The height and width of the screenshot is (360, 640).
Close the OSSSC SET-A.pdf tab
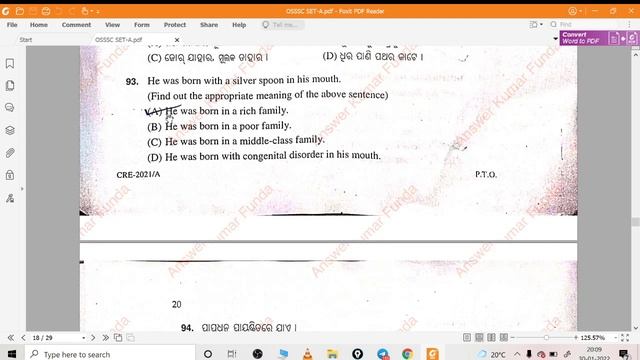click(x=177, y=40)
